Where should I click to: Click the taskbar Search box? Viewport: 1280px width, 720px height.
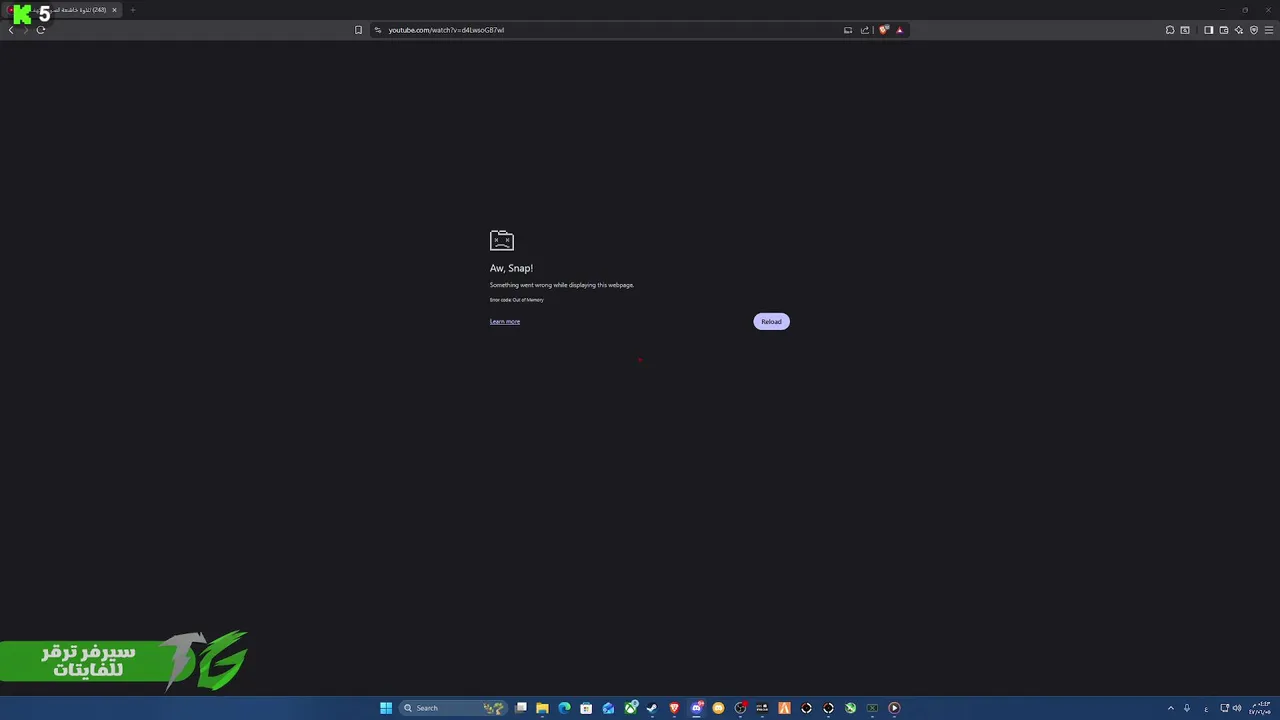coord(453,708)
